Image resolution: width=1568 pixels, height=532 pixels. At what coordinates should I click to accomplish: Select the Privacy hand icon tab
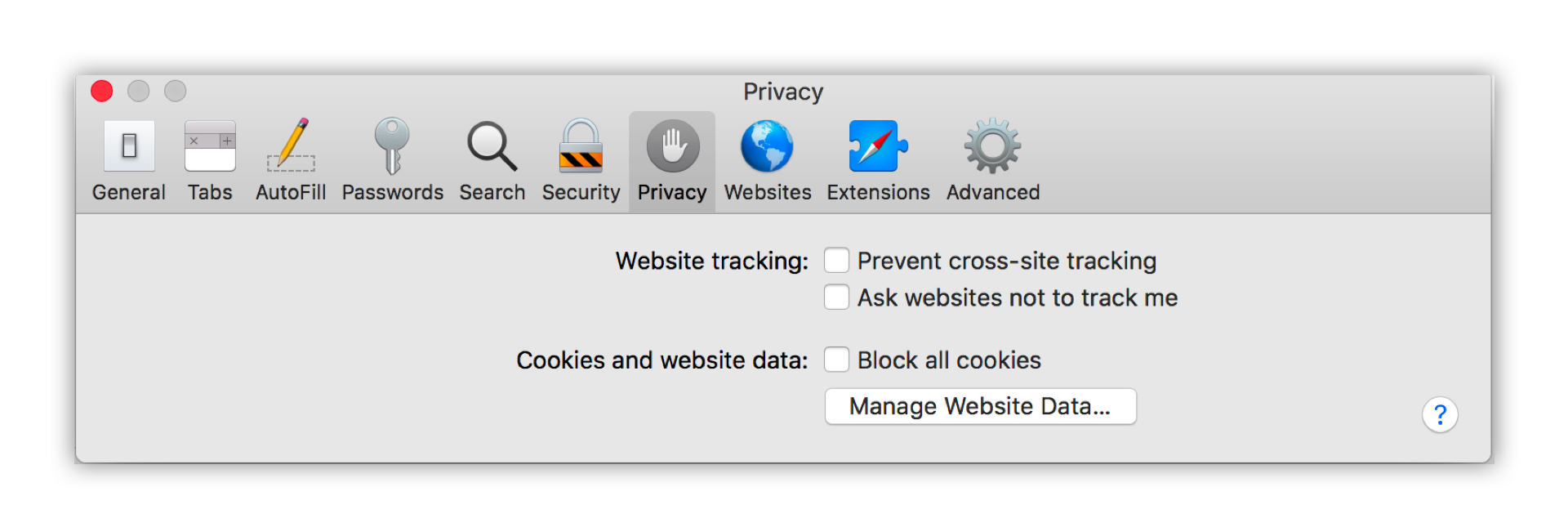672,161
